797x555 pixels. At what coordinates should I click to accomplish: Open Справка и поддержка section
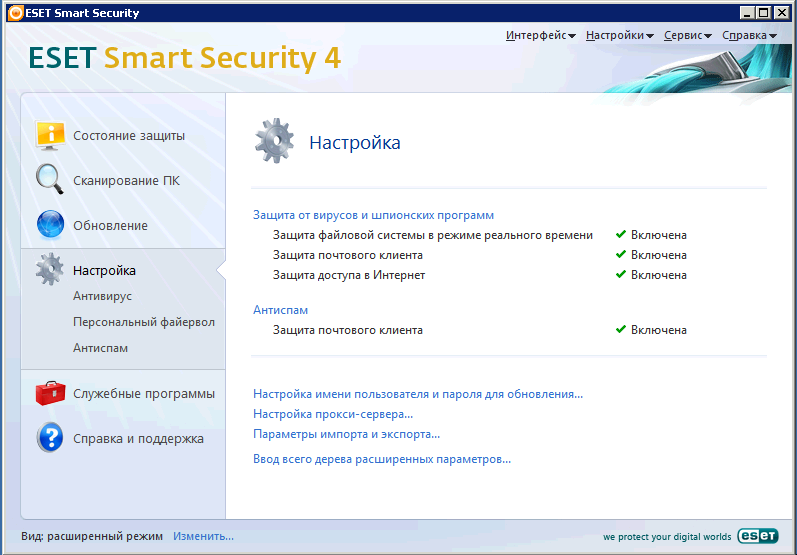[138, 439]
